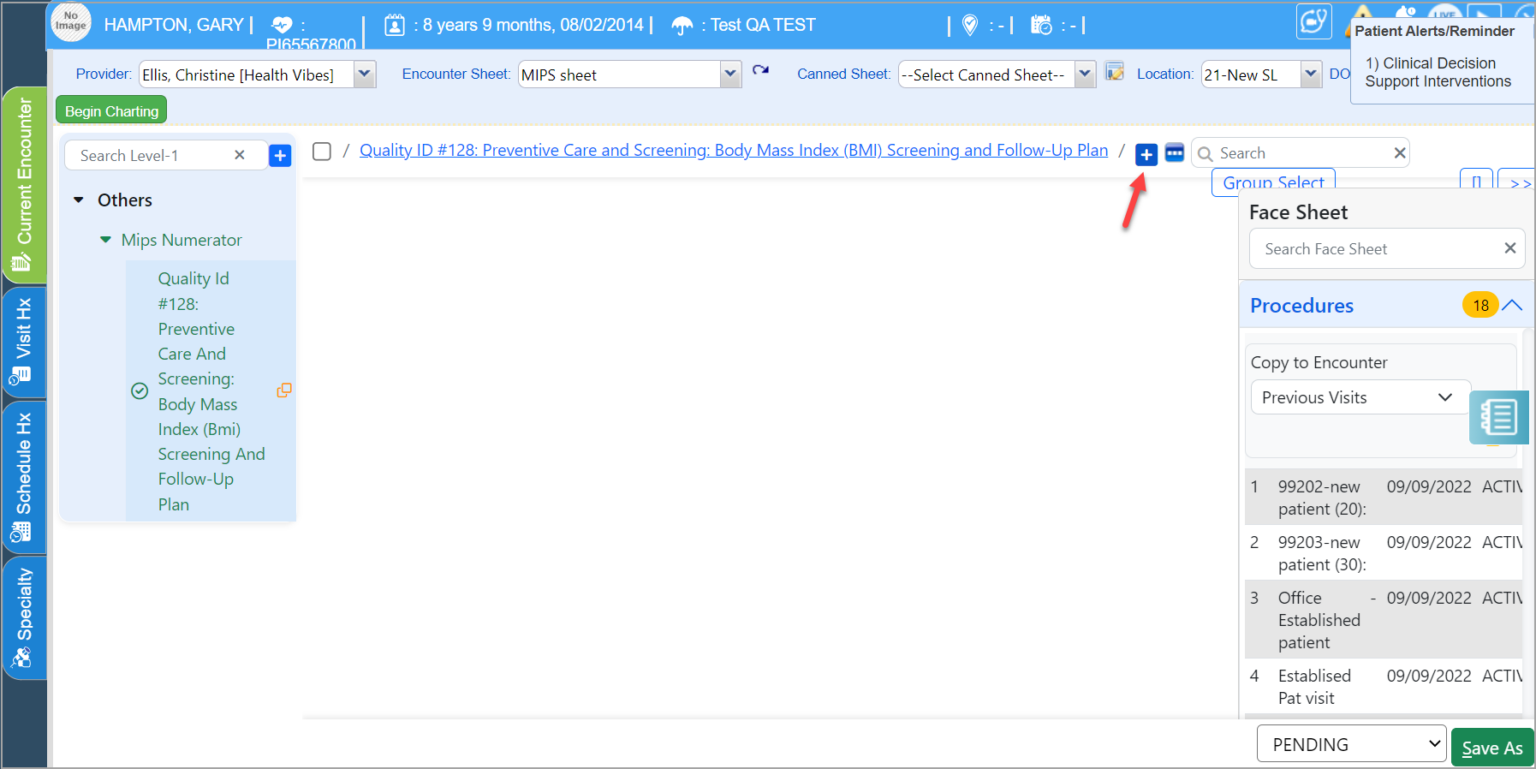Click the Begin Charting button
This screenshot has height=769, width=1536.
[111, 111]
